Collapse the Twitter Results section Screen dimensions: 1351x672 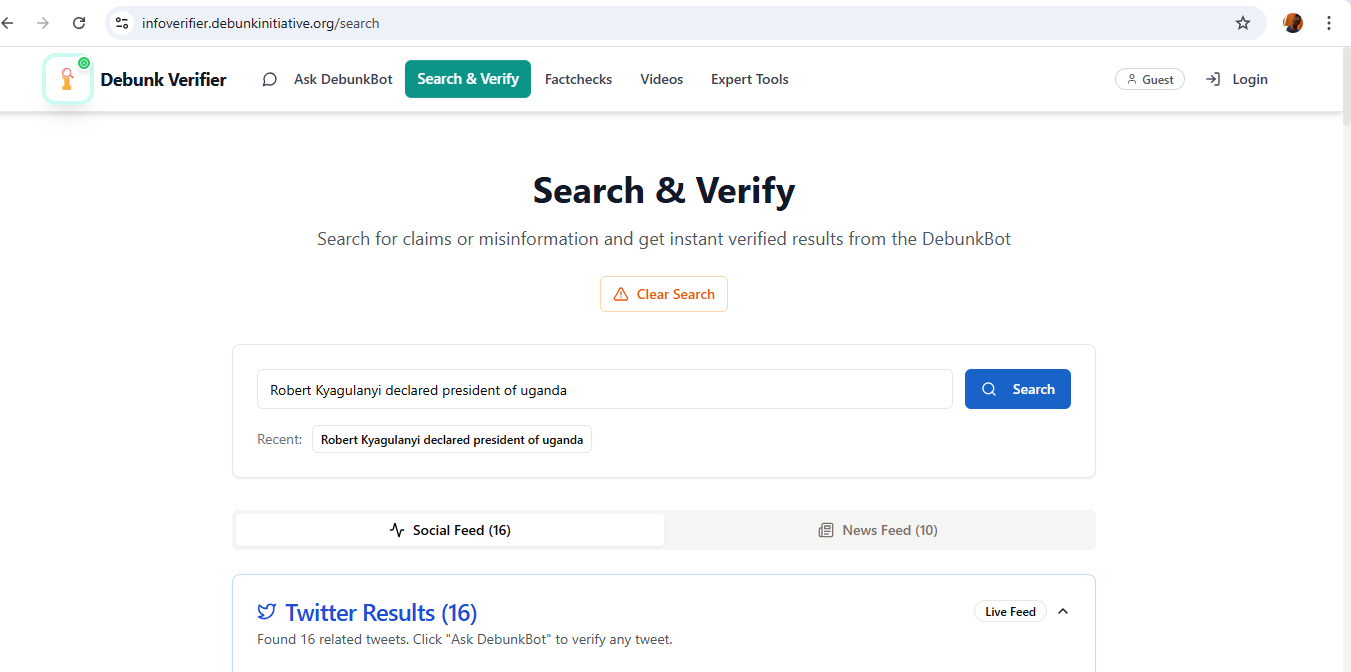(x=1063, y=611)
